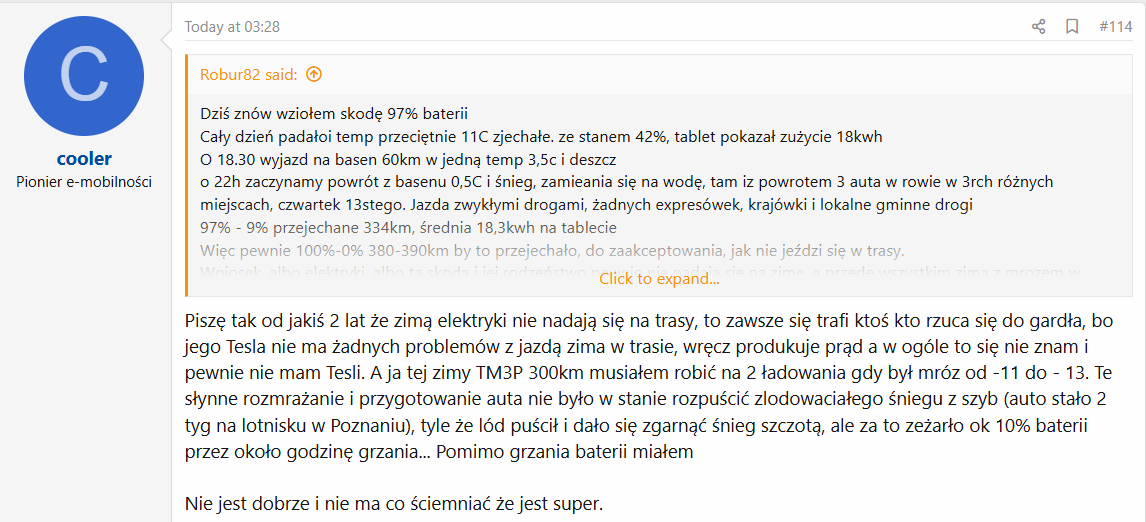
Task: Click the share icon for post #114
Action: coord(1039,27)
